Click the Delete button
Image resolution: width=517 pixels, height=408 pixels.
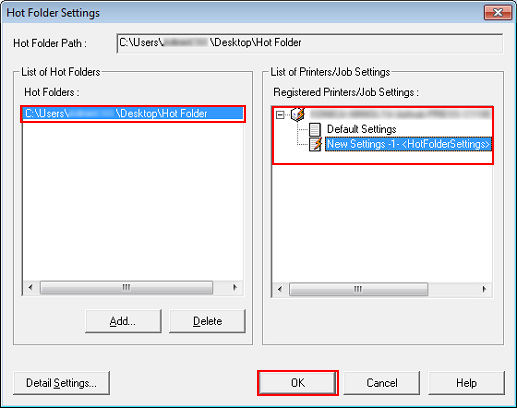207,321
